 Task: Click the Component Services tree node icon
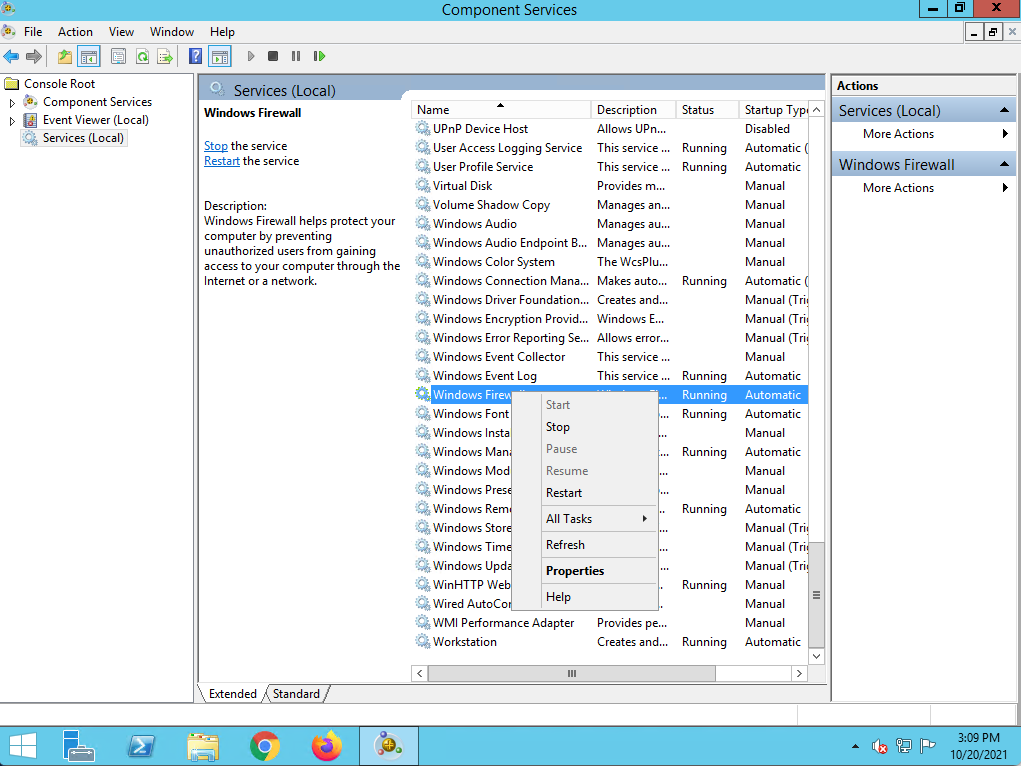(x=31, y=102)
